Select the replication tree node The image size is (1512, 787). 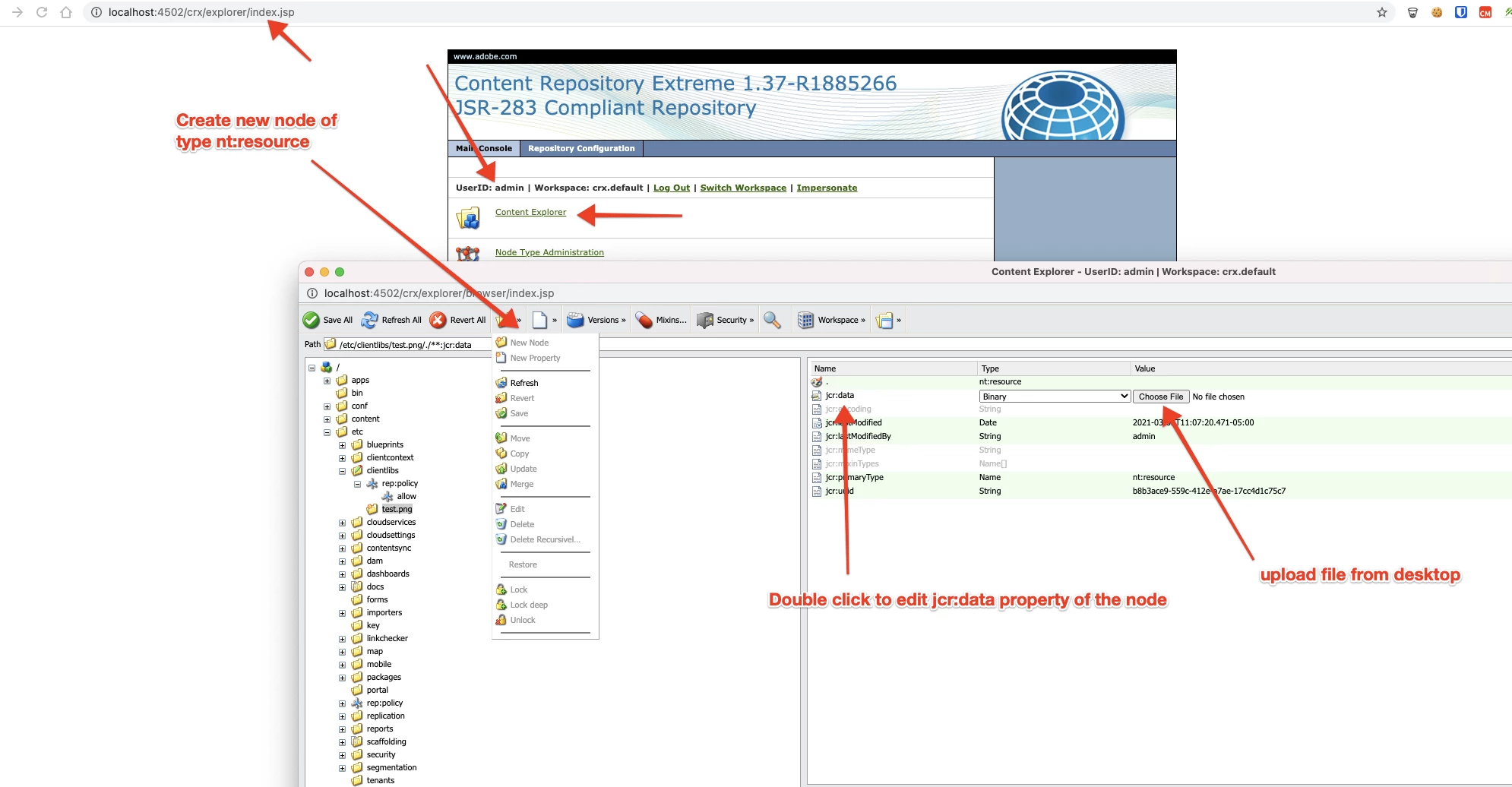[x=386, y=716]
